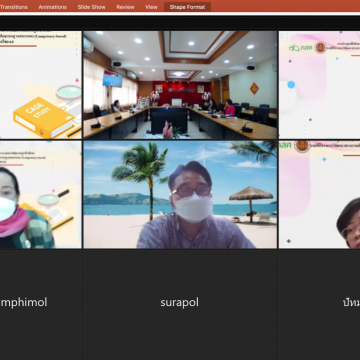The image size is (360, 360).
Task: Click the round emblem in bottom-right tile
Action: (302, 146)
